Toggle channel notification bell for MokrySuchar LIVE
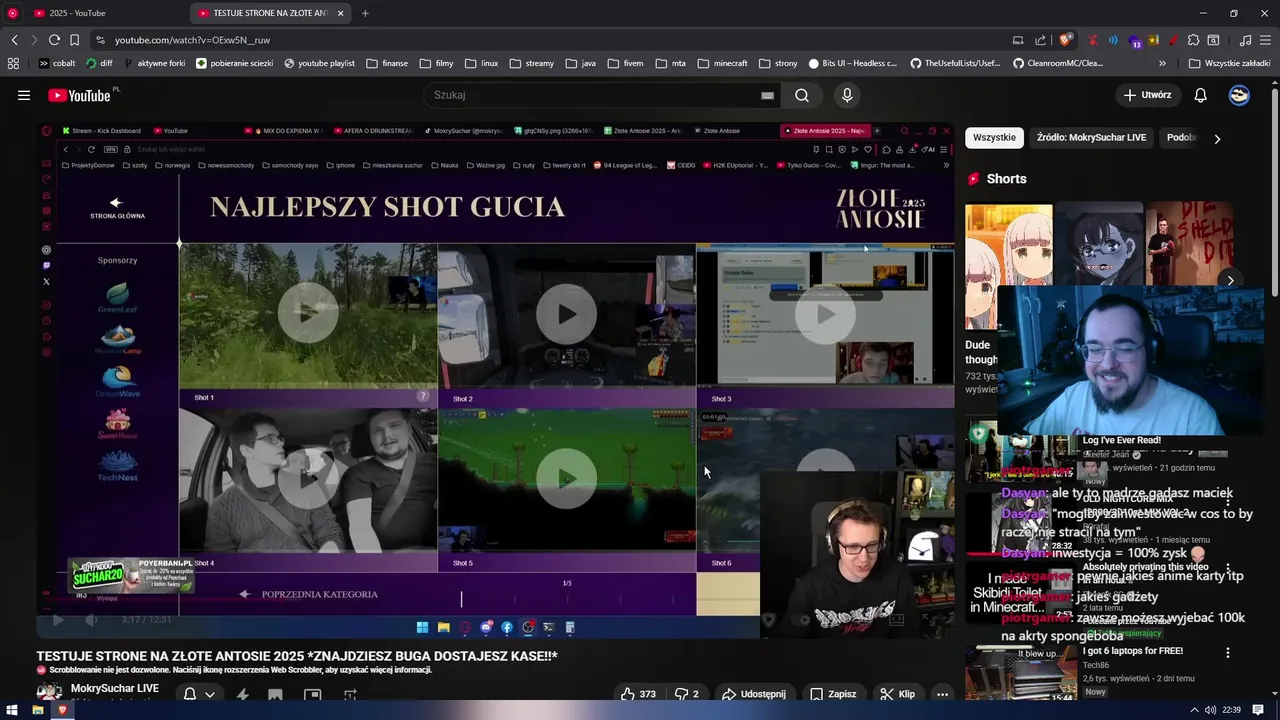 pos(190,694)
